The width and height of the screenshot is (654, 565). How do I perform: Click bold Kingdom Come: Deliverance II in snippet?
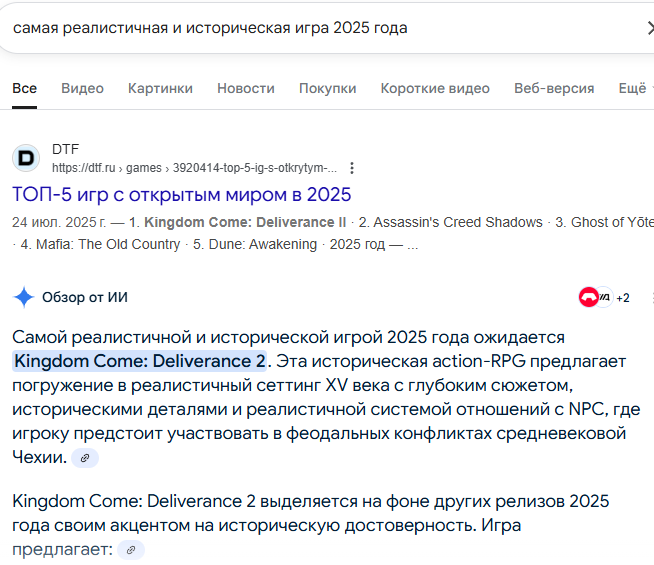click(x=245, y=222)
